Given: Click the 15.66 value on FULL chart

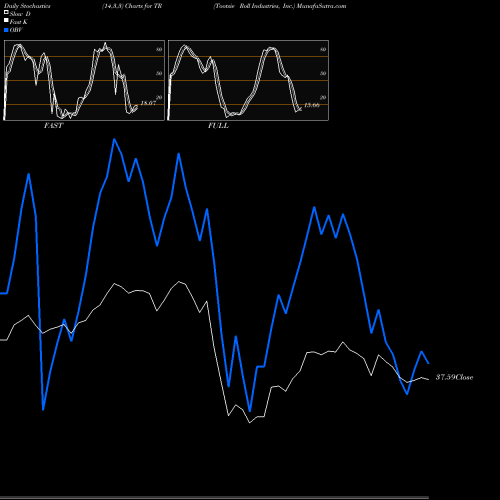Looking at the screenshot, I should pos(312,105).
